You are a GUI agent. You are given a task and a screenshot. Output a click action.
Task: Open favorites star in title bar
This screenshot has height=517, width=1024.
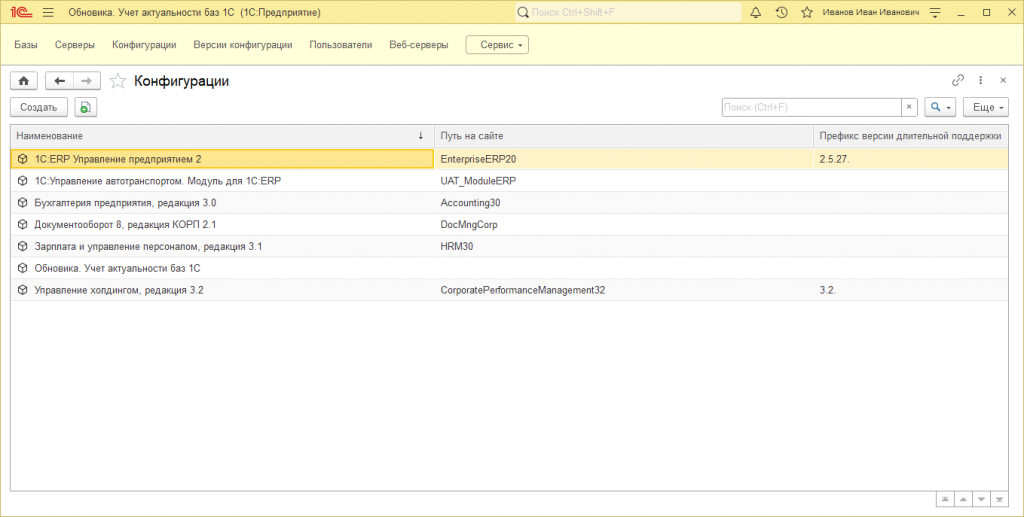pyautogui.click(x=807, y=12)
